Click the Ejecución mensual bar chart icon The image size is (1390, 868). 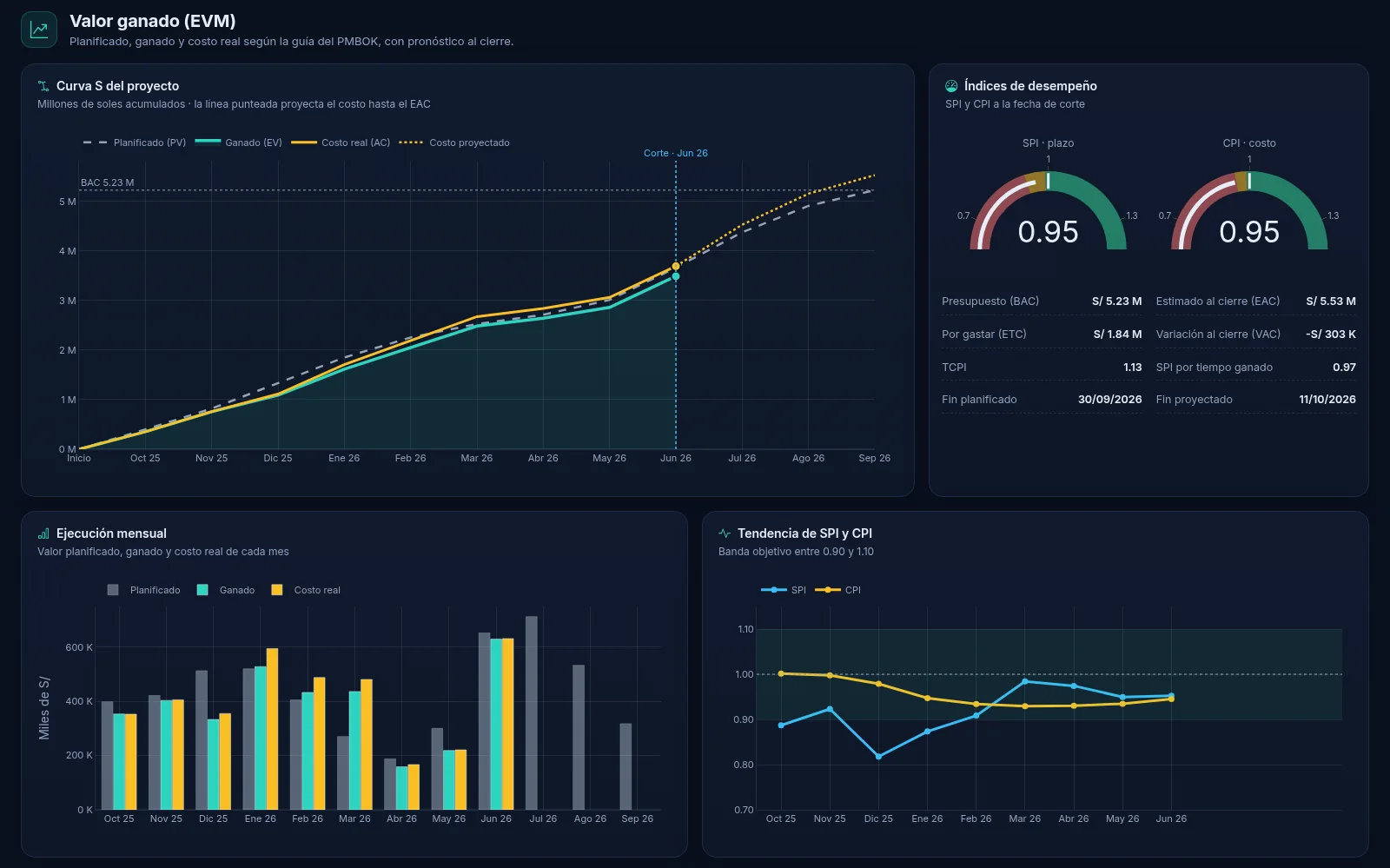coord(43,533)
